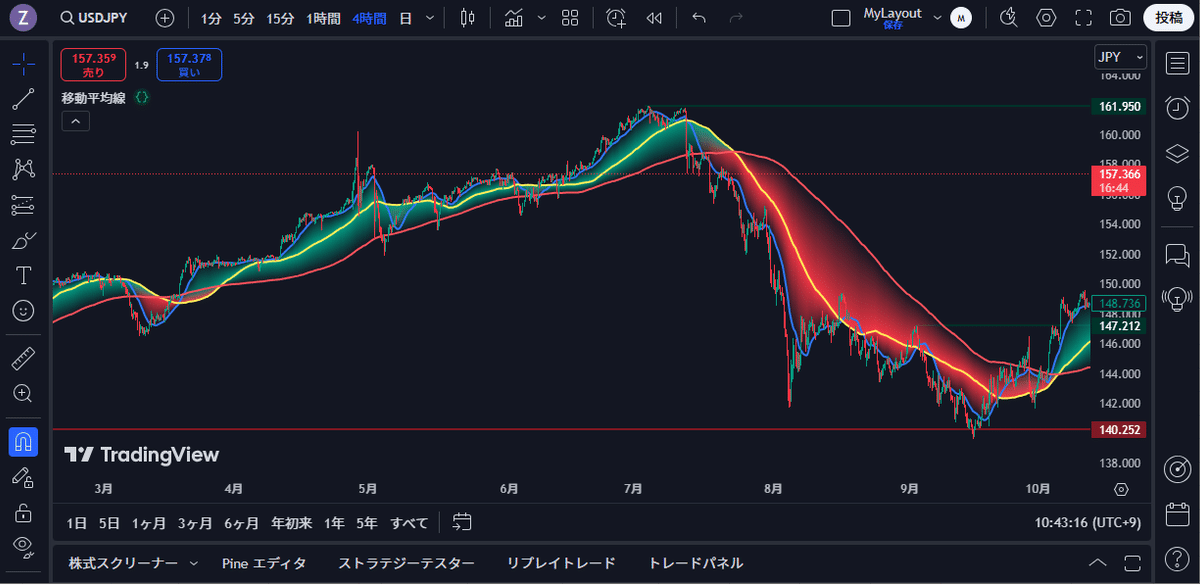This screenshot has width=1200, height=585.
Task: Click the 157.37 買い buy button
Action: pos(189,65)
